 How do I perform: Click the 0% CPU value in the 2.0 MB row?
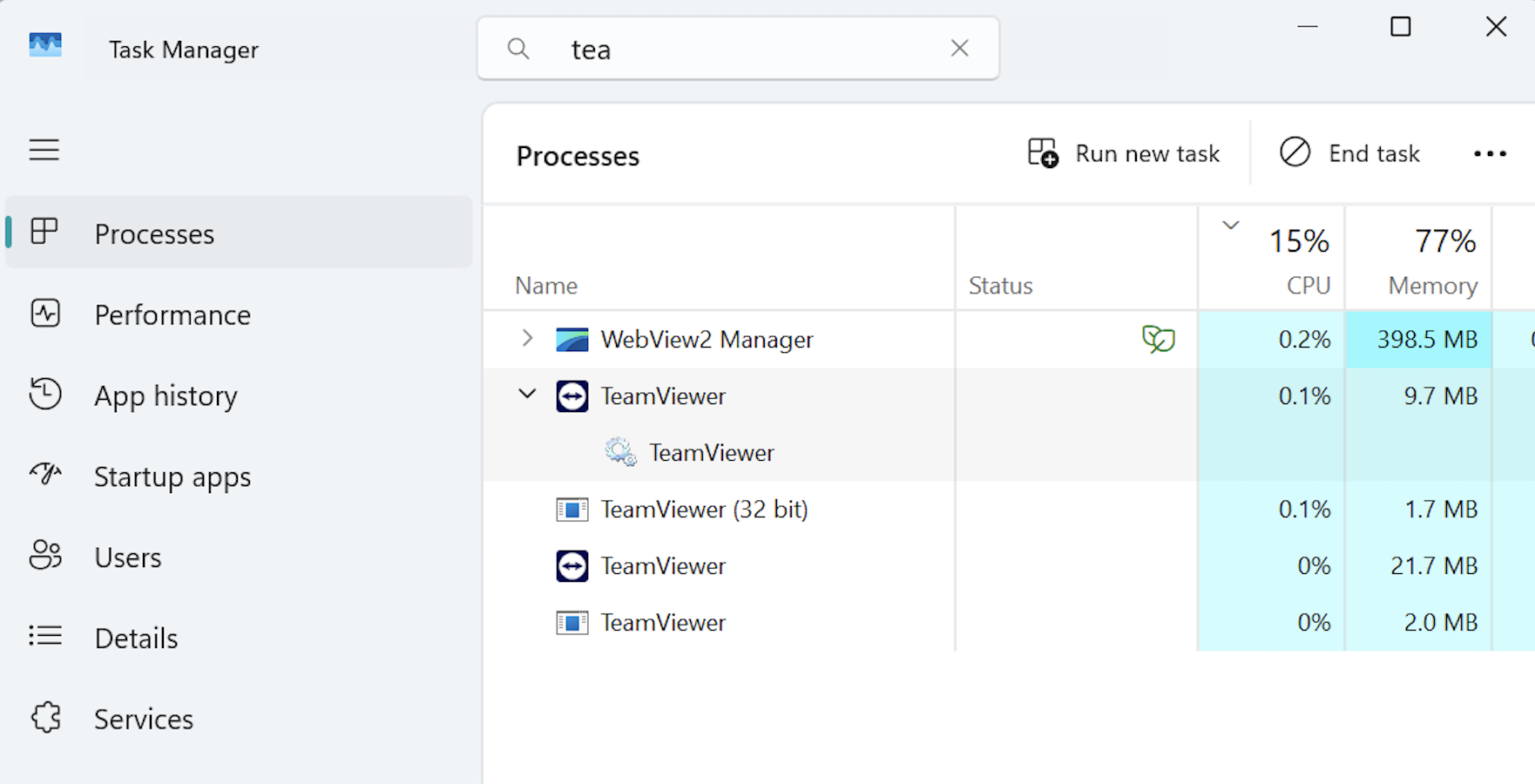[1314, 623]
